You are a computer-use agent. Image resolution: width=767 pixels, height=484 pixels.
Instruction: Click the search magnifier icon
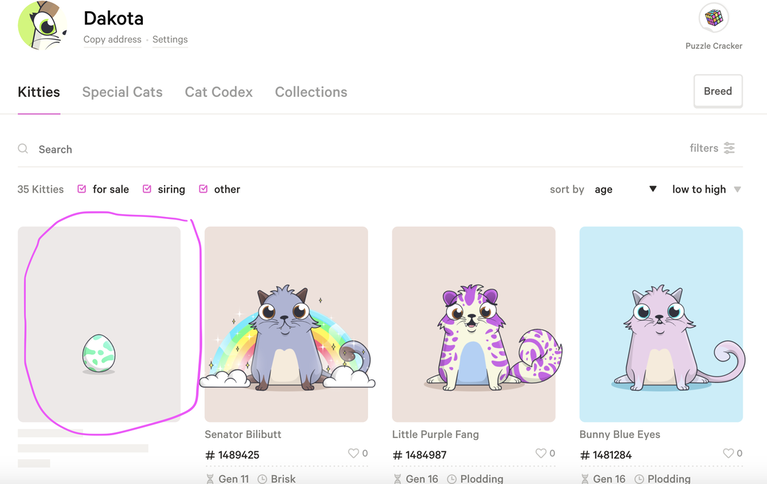23,149
